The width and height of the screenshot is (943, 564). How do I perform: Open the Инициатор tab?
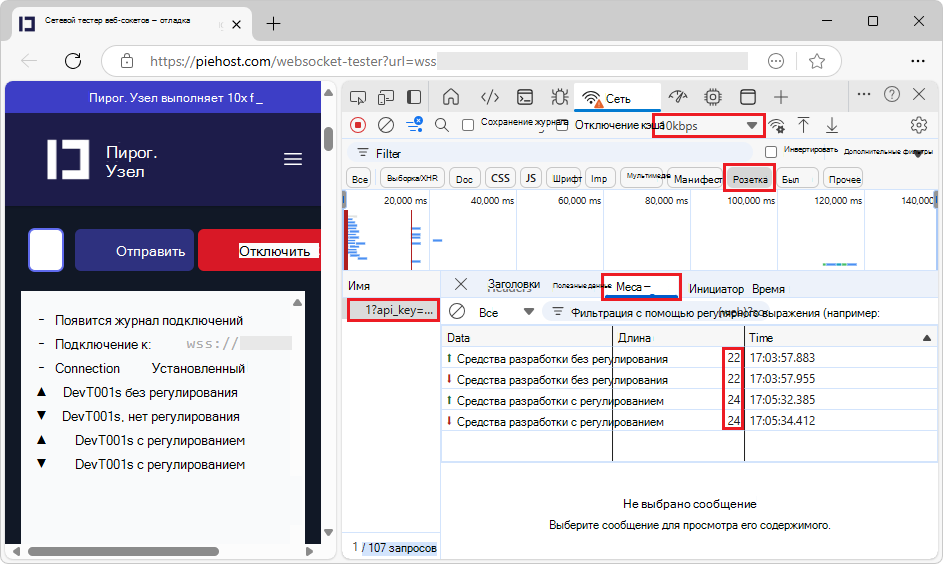716,289
